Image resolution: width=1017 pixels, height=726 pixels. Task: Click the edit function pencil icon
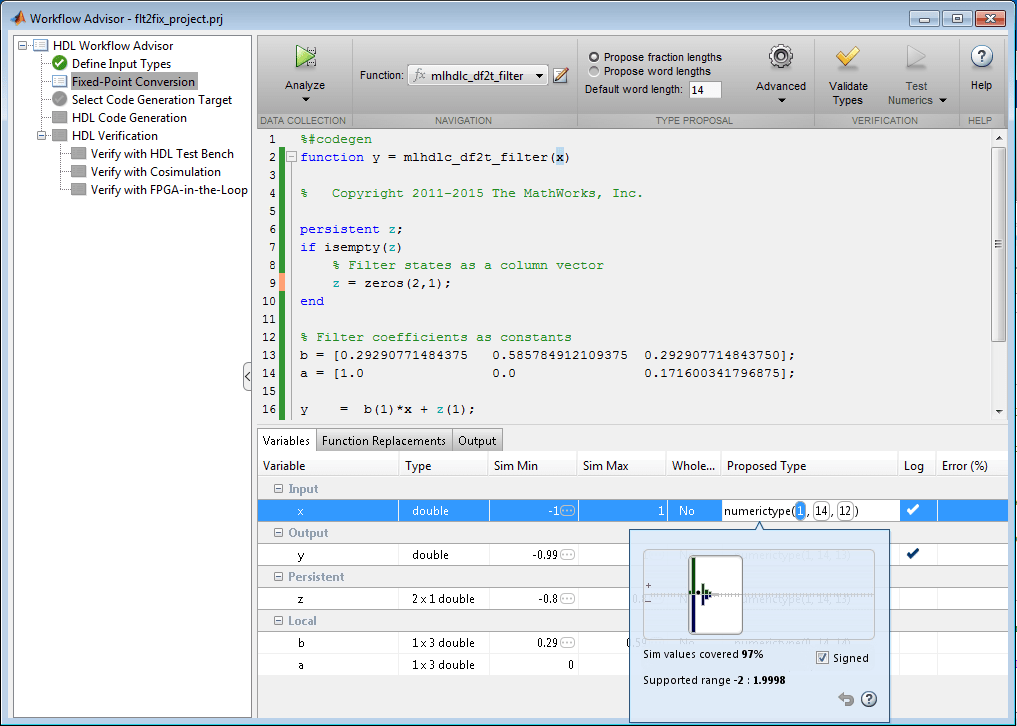coord(561,75)
